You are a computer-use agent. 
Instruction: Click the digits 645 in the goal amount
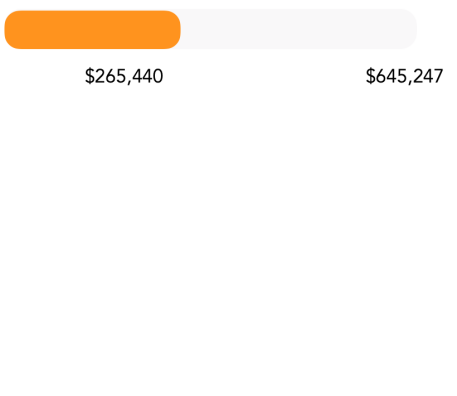[391, 76]
